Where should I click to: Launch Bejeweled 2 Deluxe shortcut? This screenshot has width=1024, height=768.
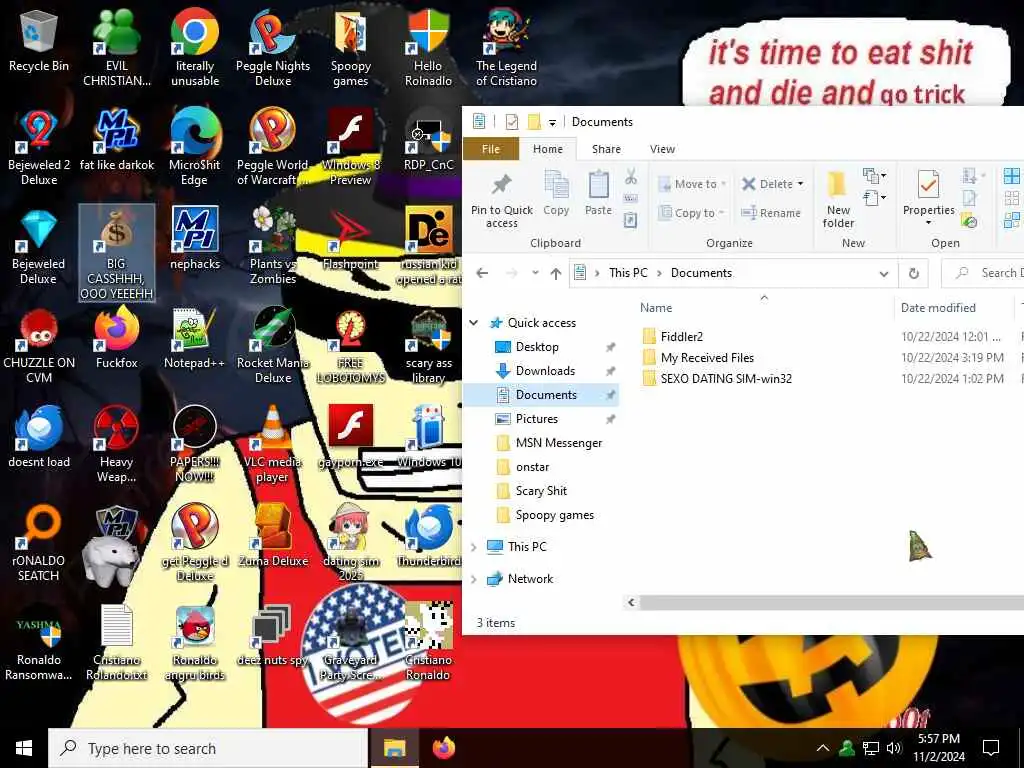coord(39,148)
